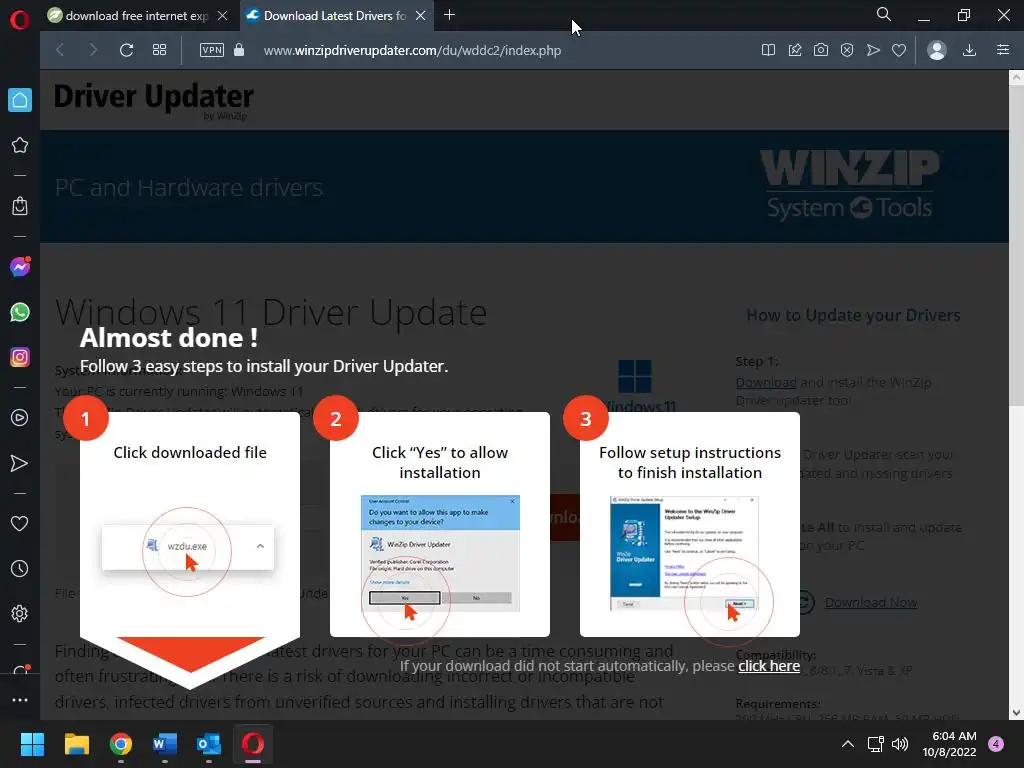This screenshot has height=768, width=1024.
Task: Go to Opera start page home icon
Action: tap(20, 100)
